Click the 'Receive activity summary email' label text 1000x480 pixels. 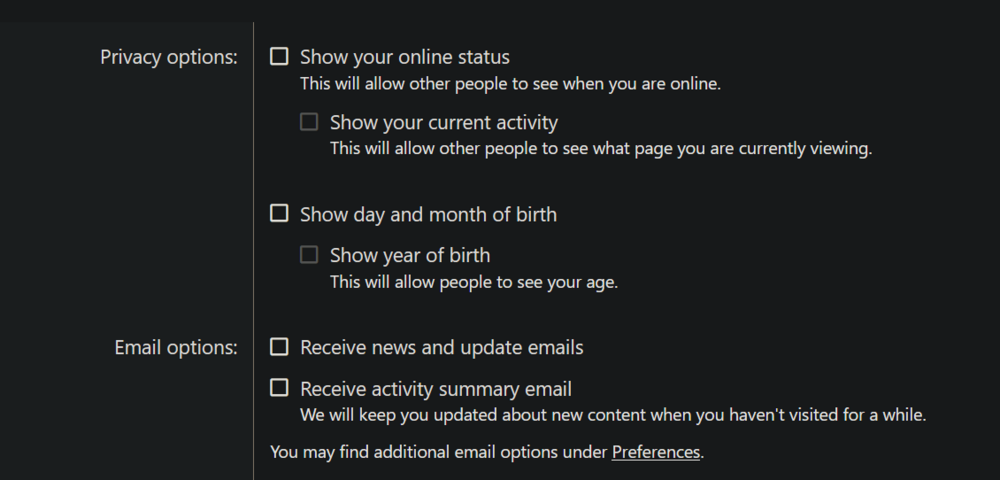tap(435, 389)
